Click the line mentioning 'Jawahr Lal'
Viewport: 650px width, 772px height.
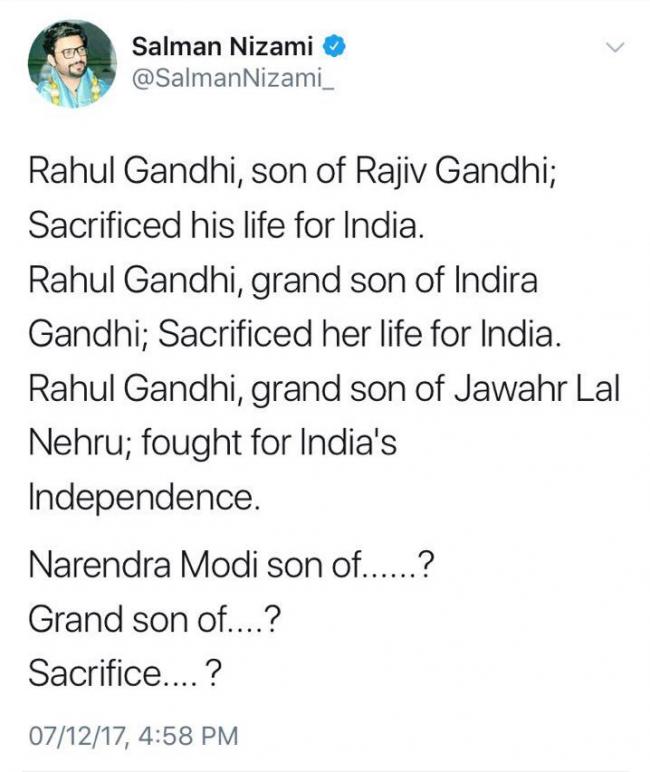click(x=325, y=388)
